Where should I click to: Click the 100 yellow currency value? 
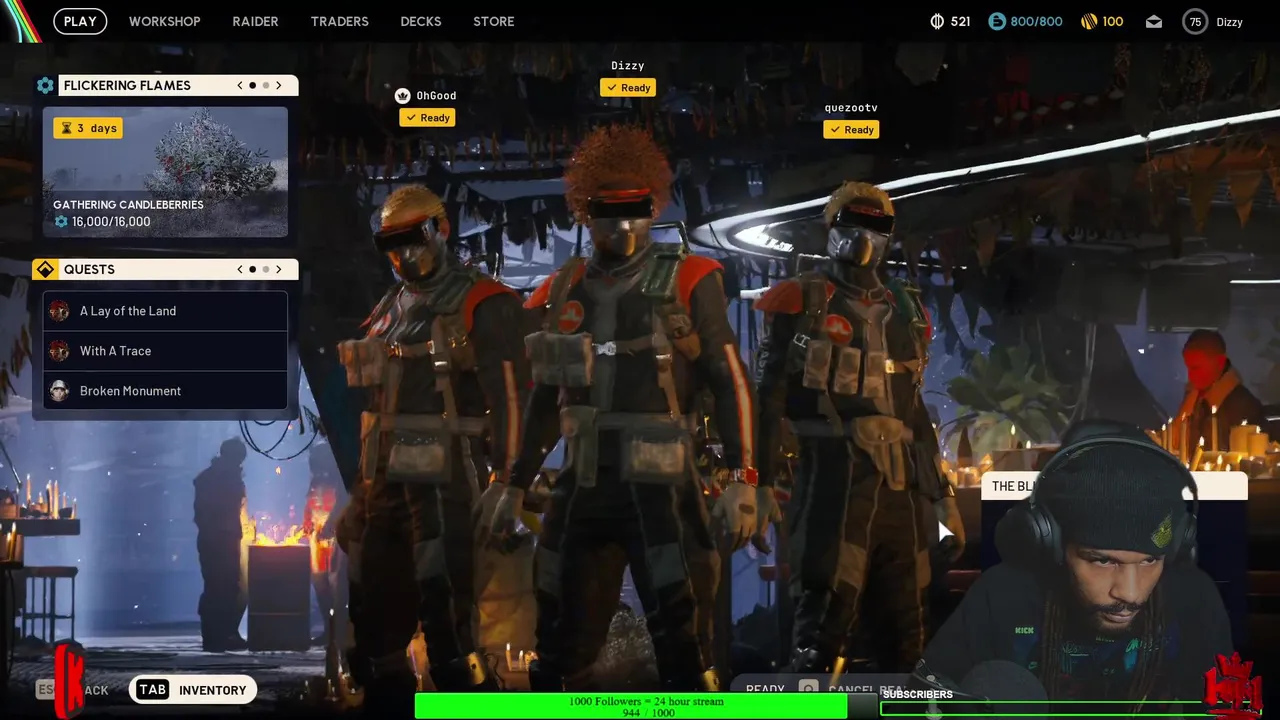[x=1113, y=21]
